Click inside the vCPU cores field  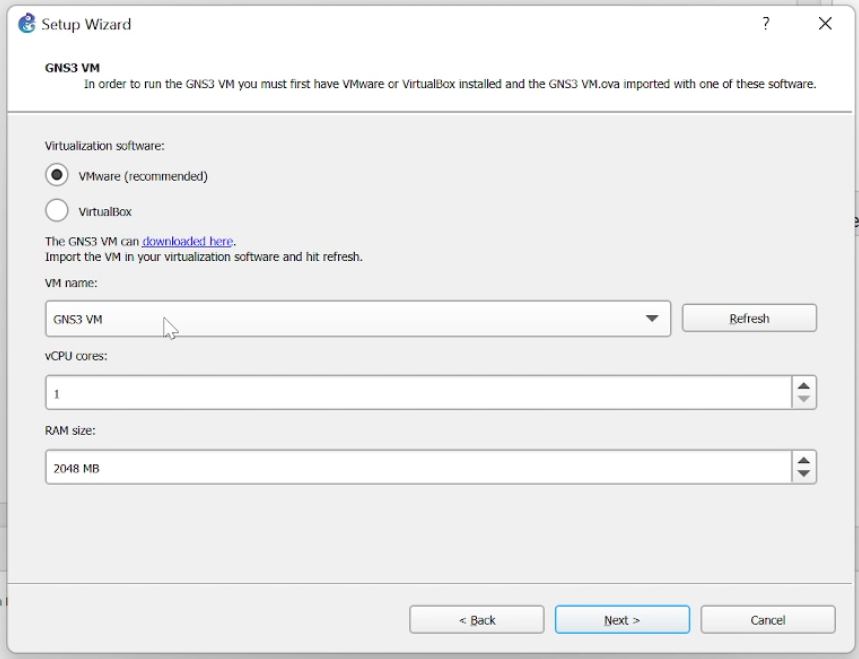coord(419,393)
